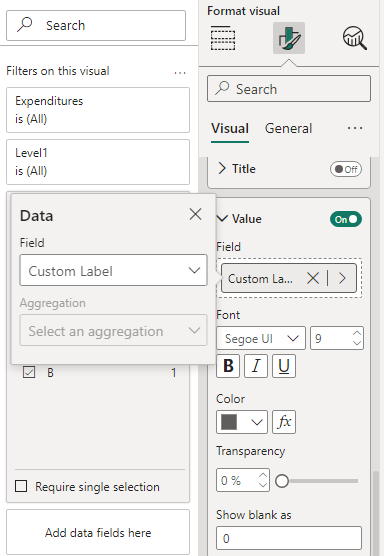Turn on the Title toggle
The width and height of the screenshot is (384, 556).
[346, 169]
